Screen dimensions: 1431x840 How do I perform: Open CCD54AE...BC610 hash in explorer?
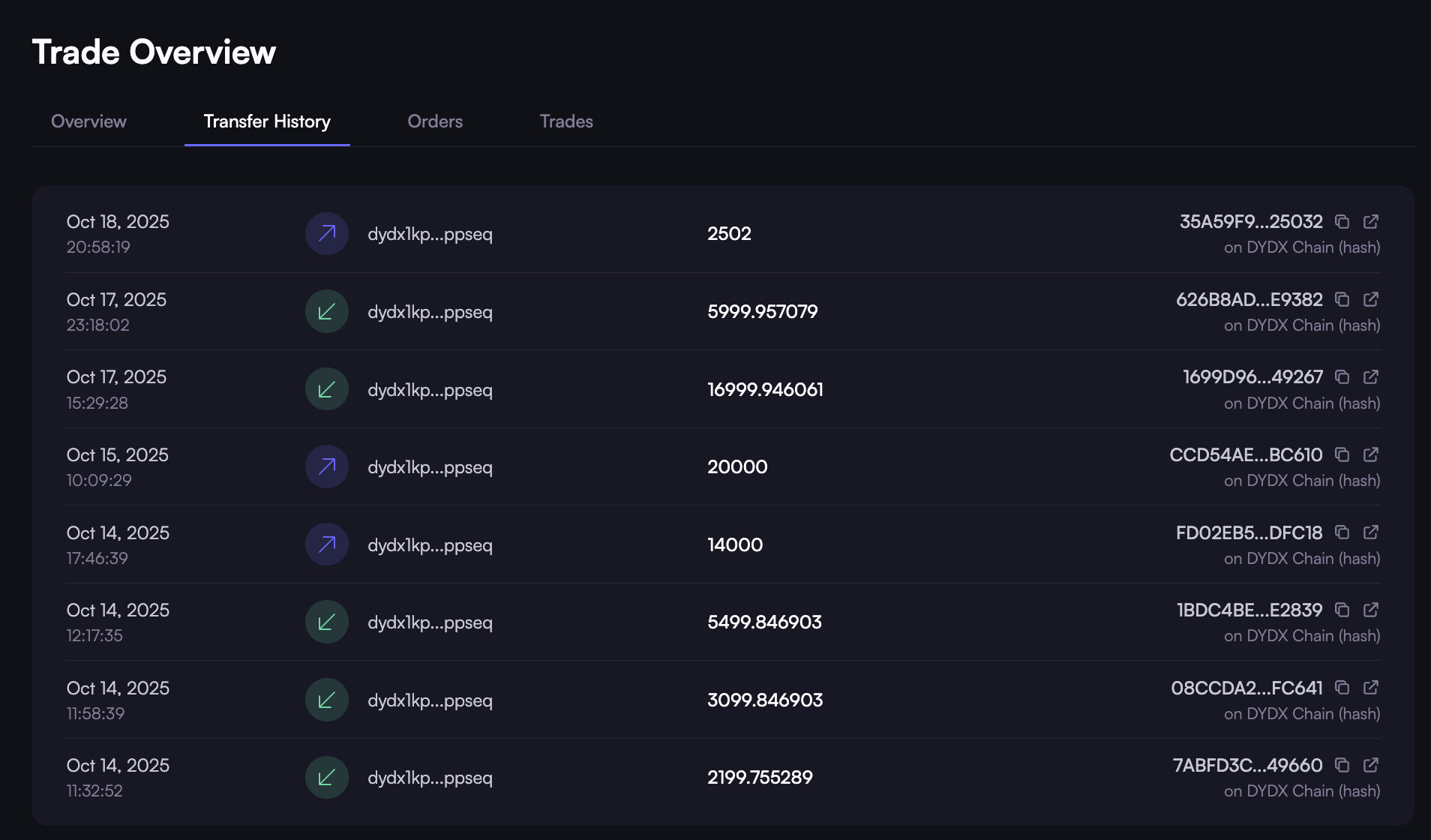click(x=1371, y=454)
